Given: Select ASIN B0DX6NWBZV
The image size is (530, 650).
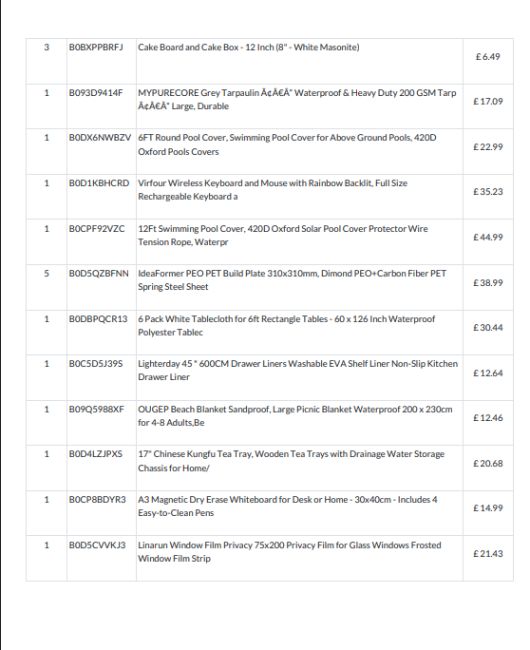Looking at the screenshot, I should pyautogui.click(x=100, y=138).
